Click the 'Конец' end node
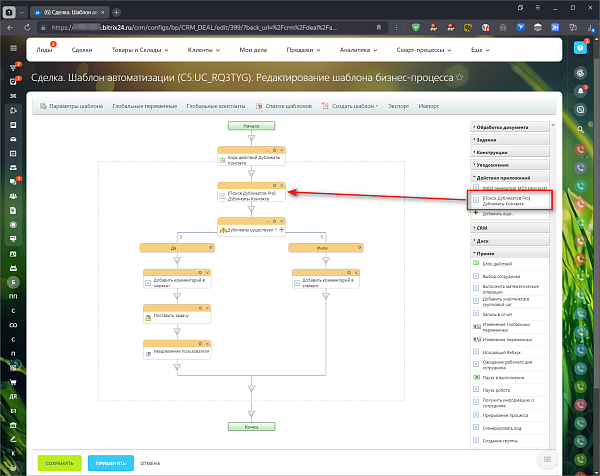This screenshot has height=476, width=600. [251, 427]
